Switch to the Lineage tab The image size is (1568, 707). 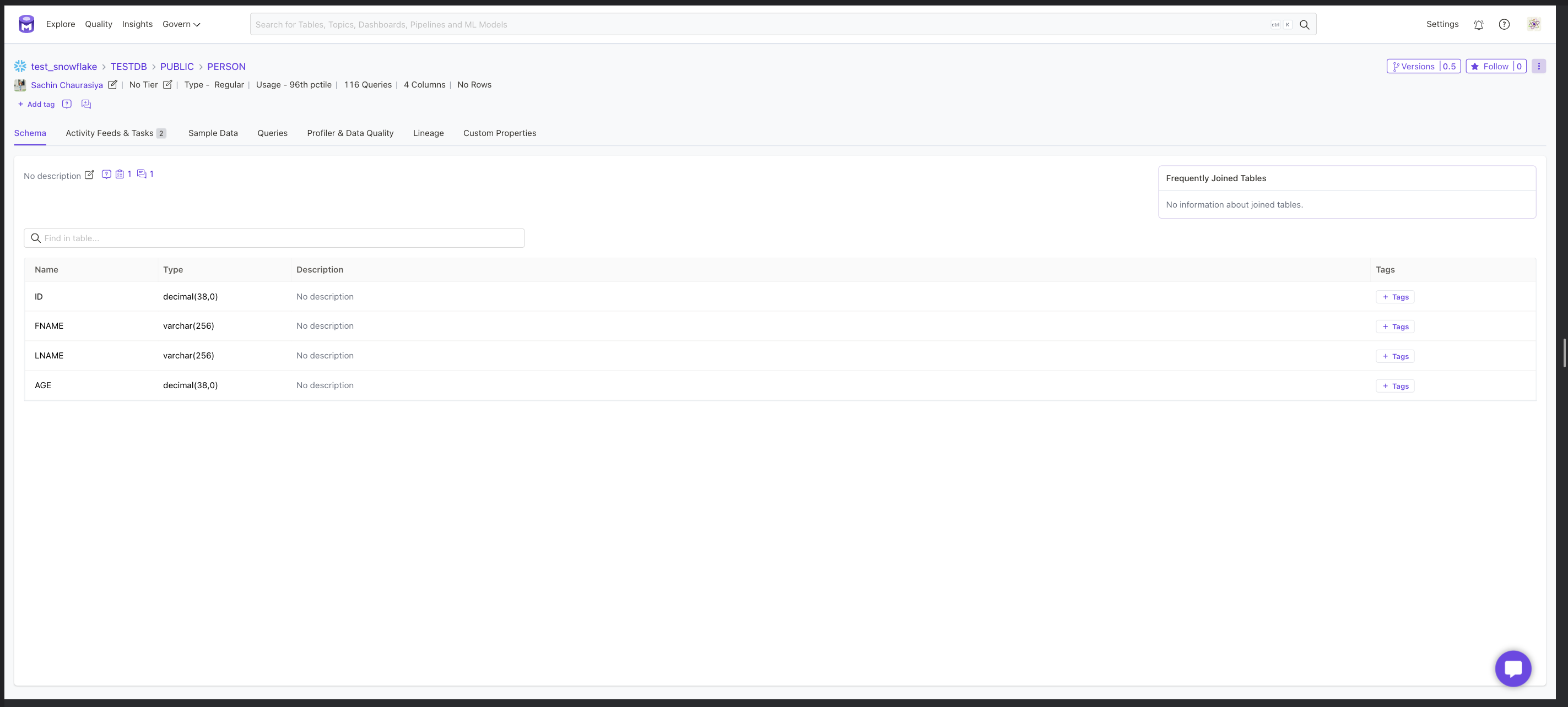click(428, 133)
